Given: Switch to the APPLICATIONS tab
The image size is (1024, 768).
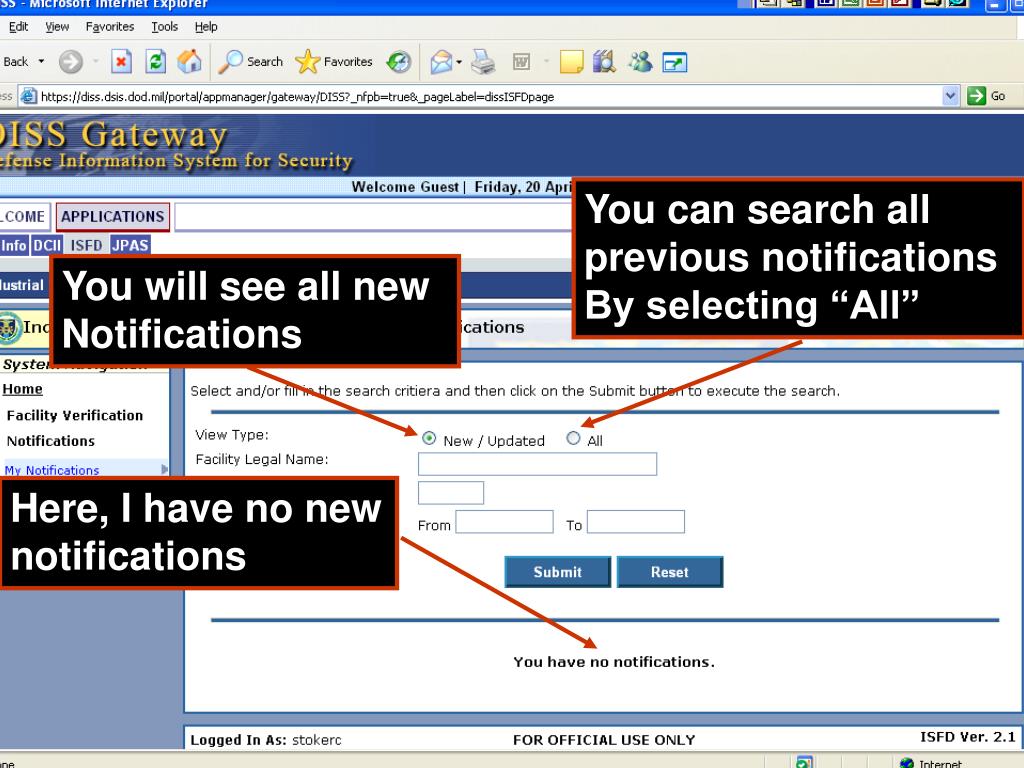Looking at the screenshot, I should (x=112, y=217).
